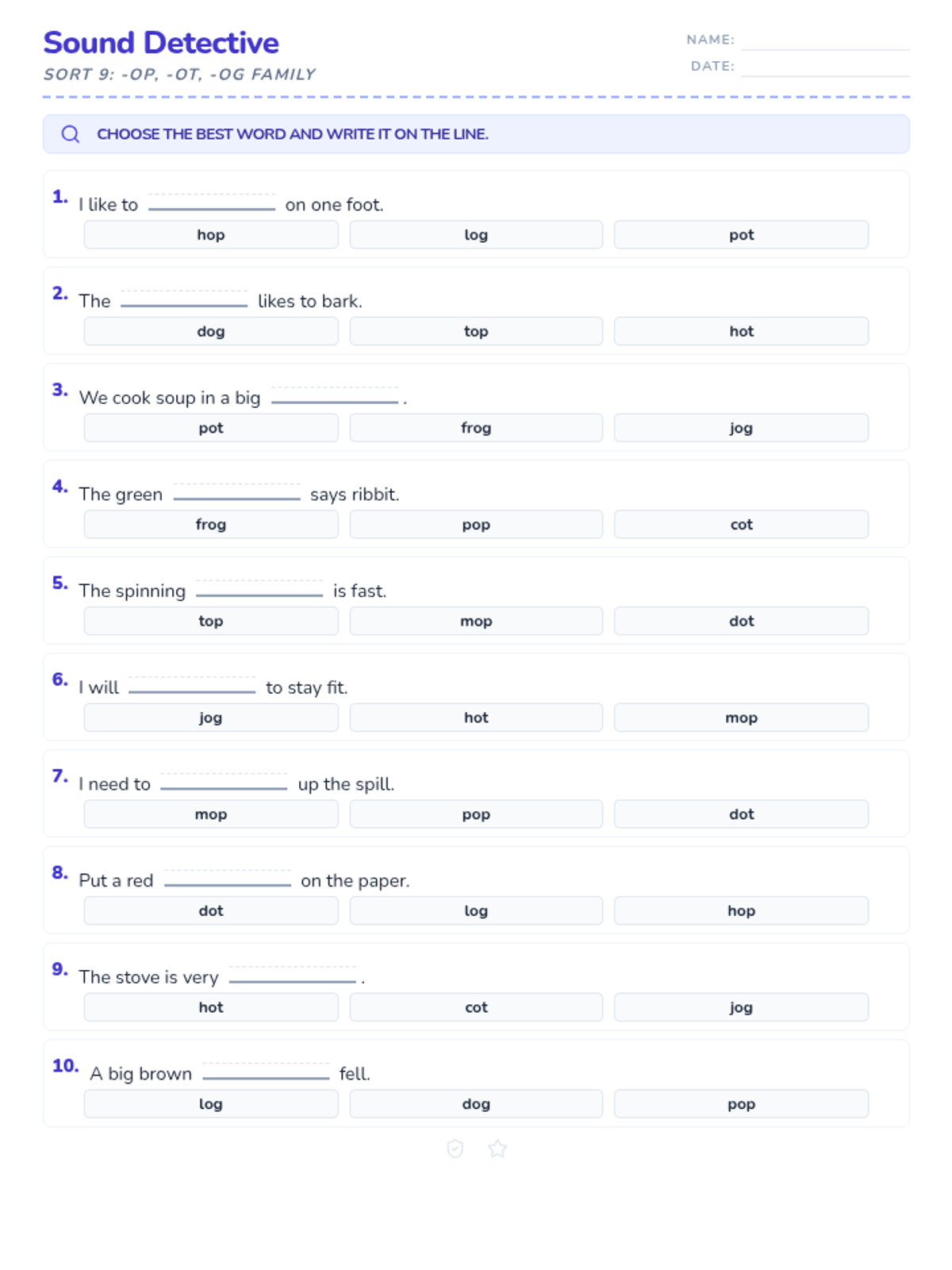Select 'cot' option in question 9

point(476,1008)
